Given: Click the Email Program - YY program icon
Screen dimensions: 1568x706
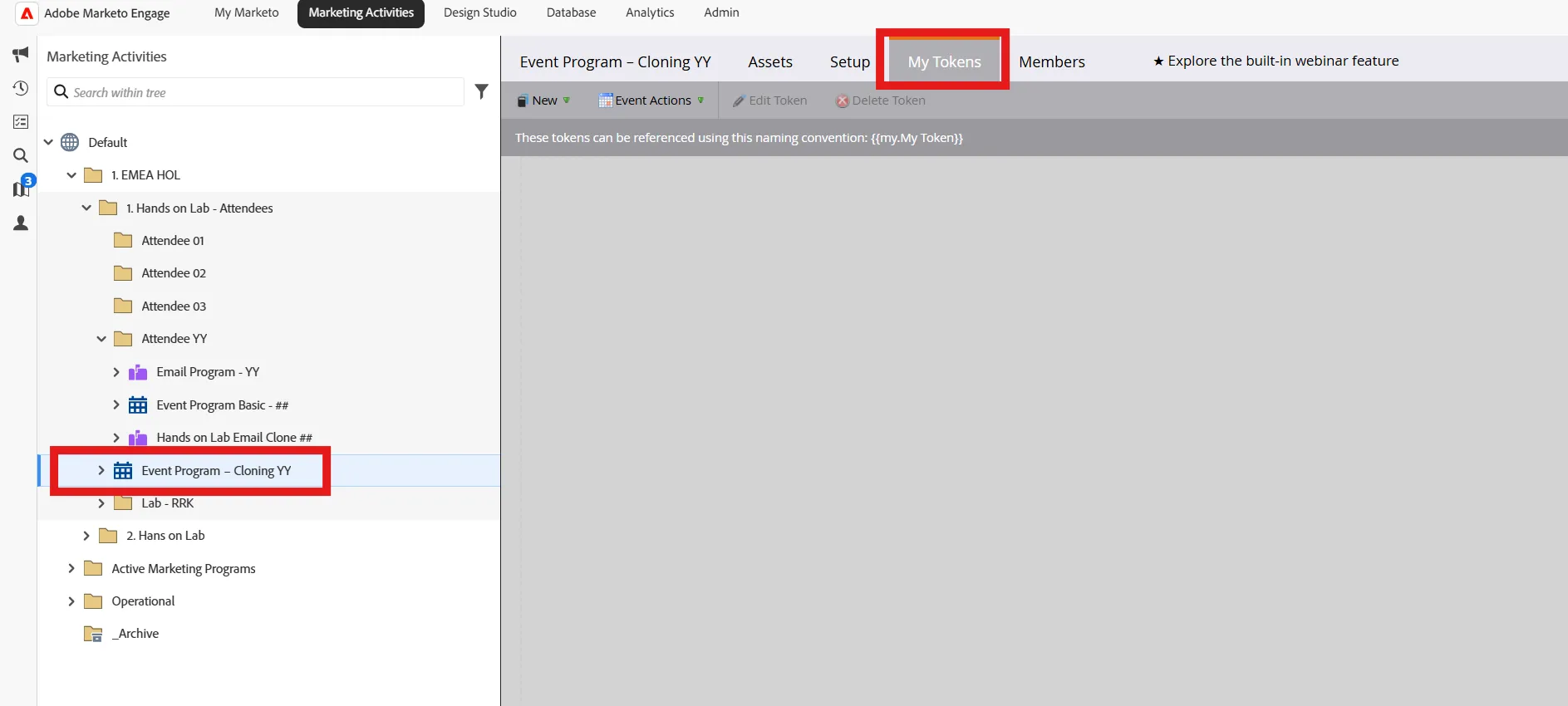Looking at the screenshot, I should (138, 372).
